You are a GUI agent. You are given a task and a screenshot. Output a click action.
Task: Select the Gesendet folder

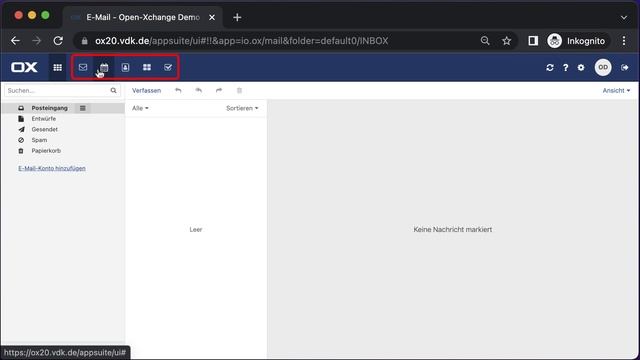point(44,129)
